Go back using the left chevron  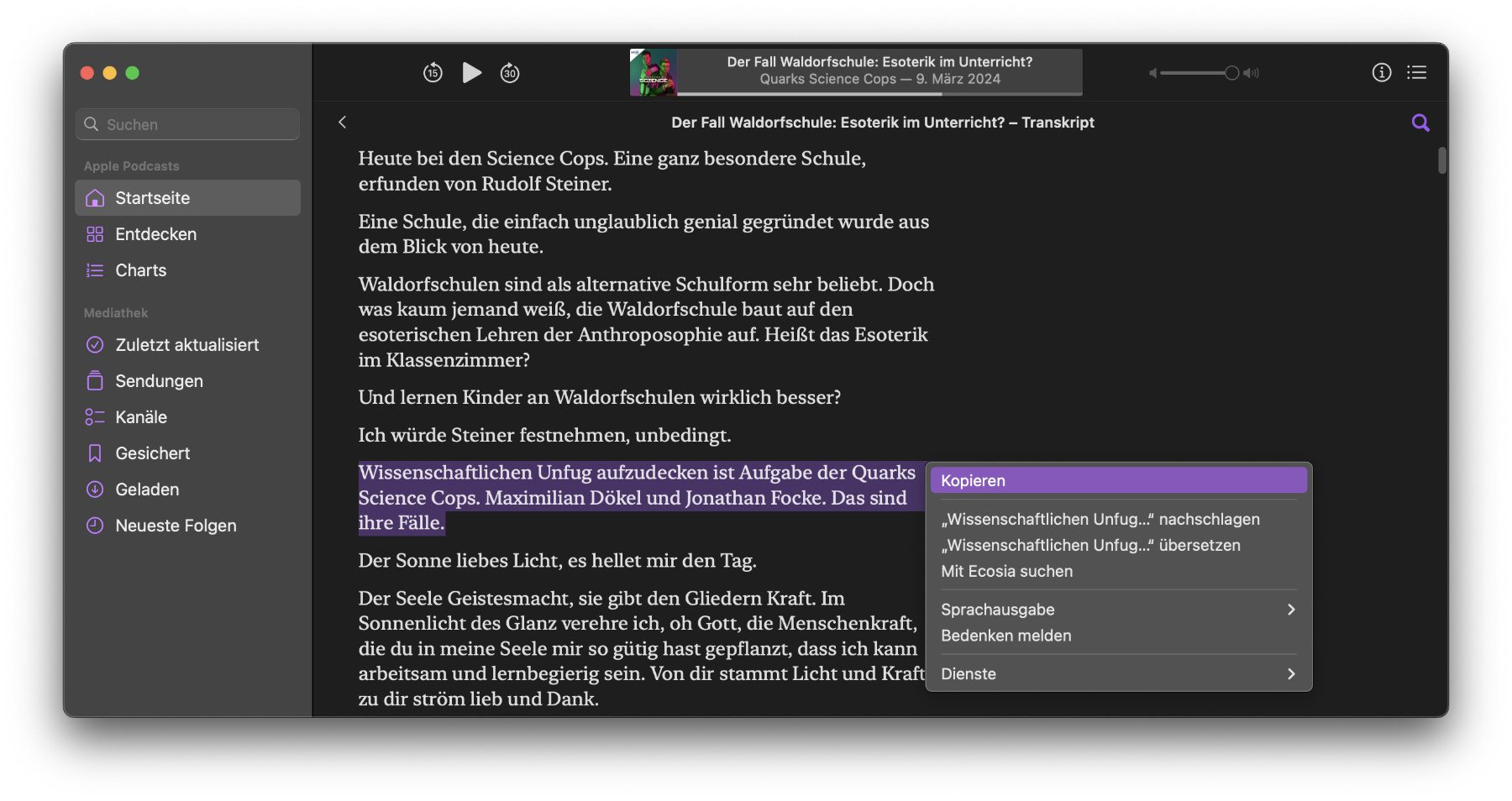coord(343,123)
